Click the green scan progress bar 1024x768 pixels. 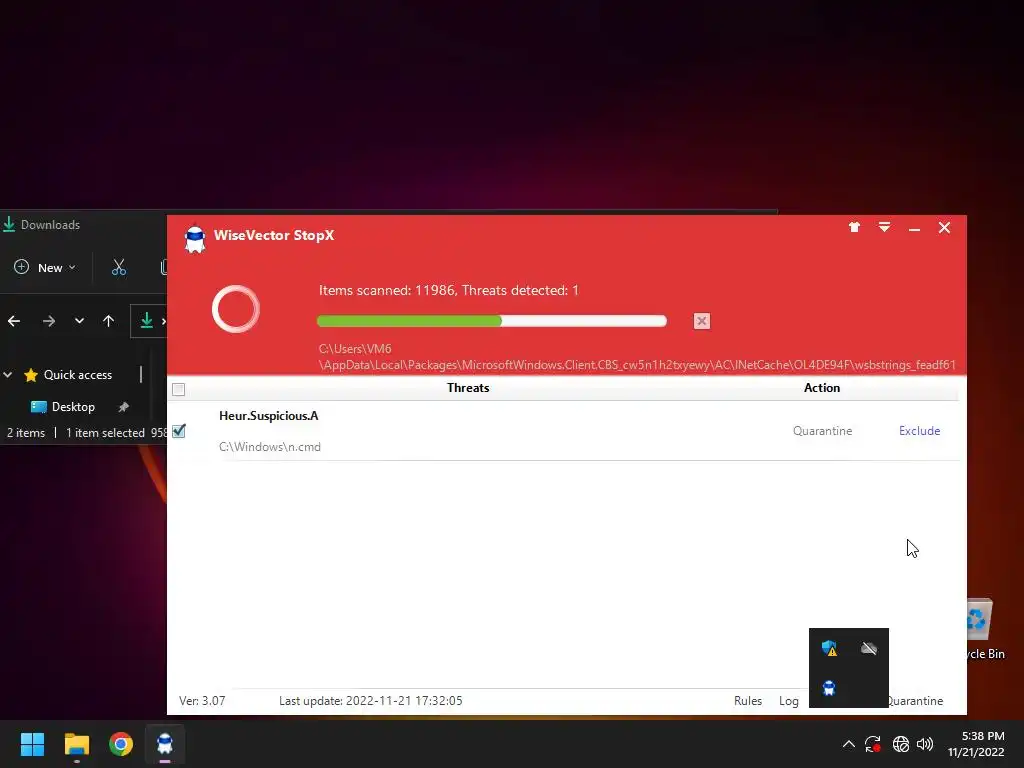point(491,321)
